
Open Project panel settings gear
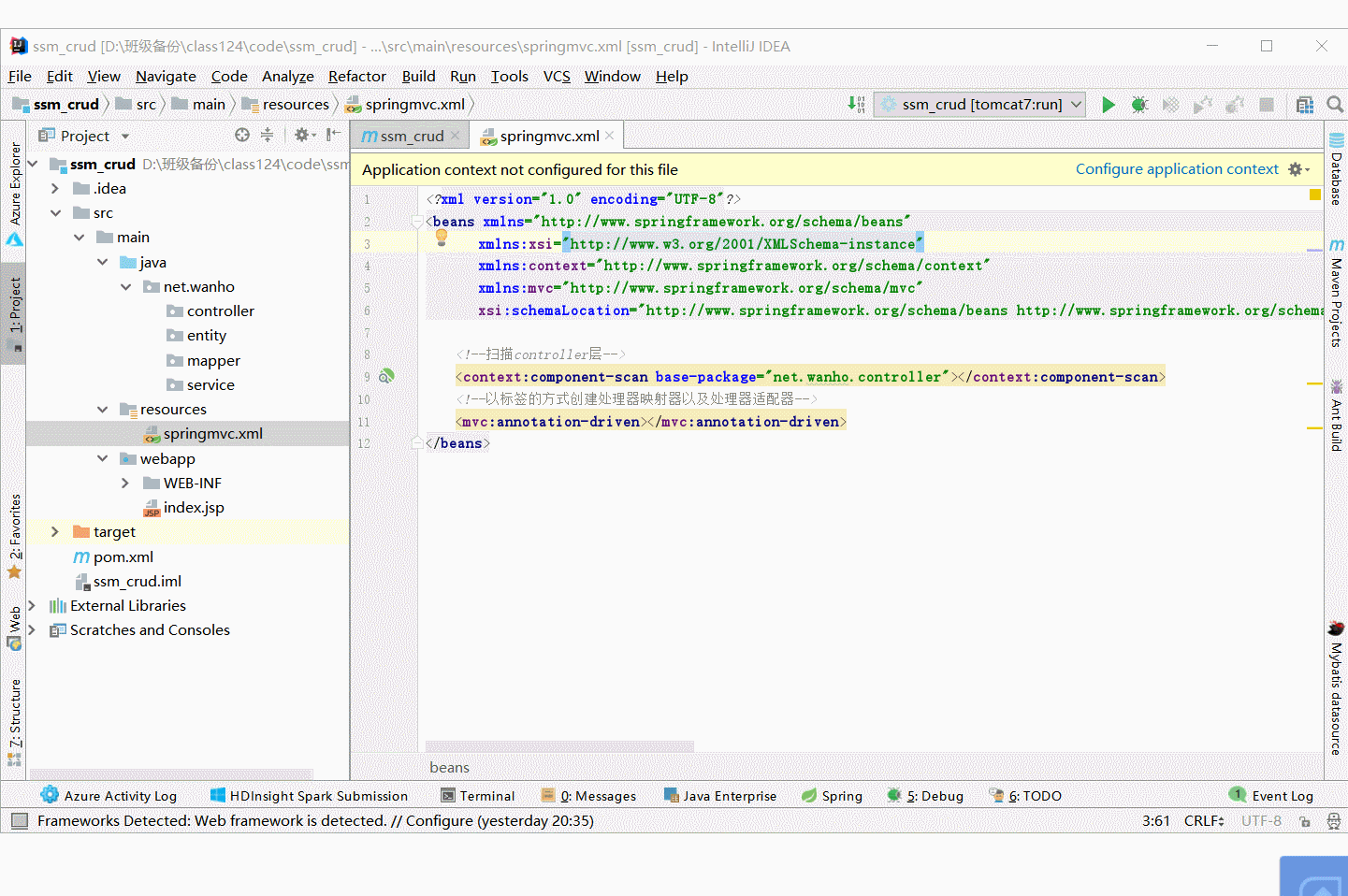[x=302, y=135]
